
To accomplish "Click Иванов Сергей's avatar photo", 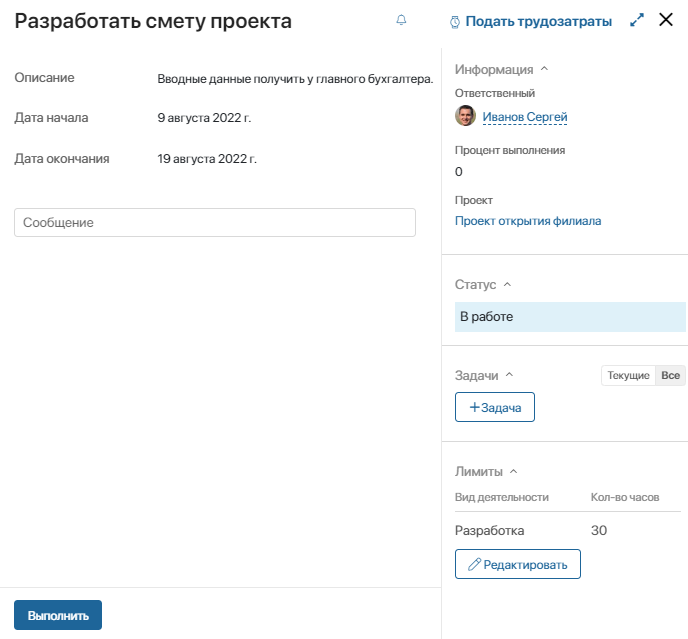I will pos(465,116).
